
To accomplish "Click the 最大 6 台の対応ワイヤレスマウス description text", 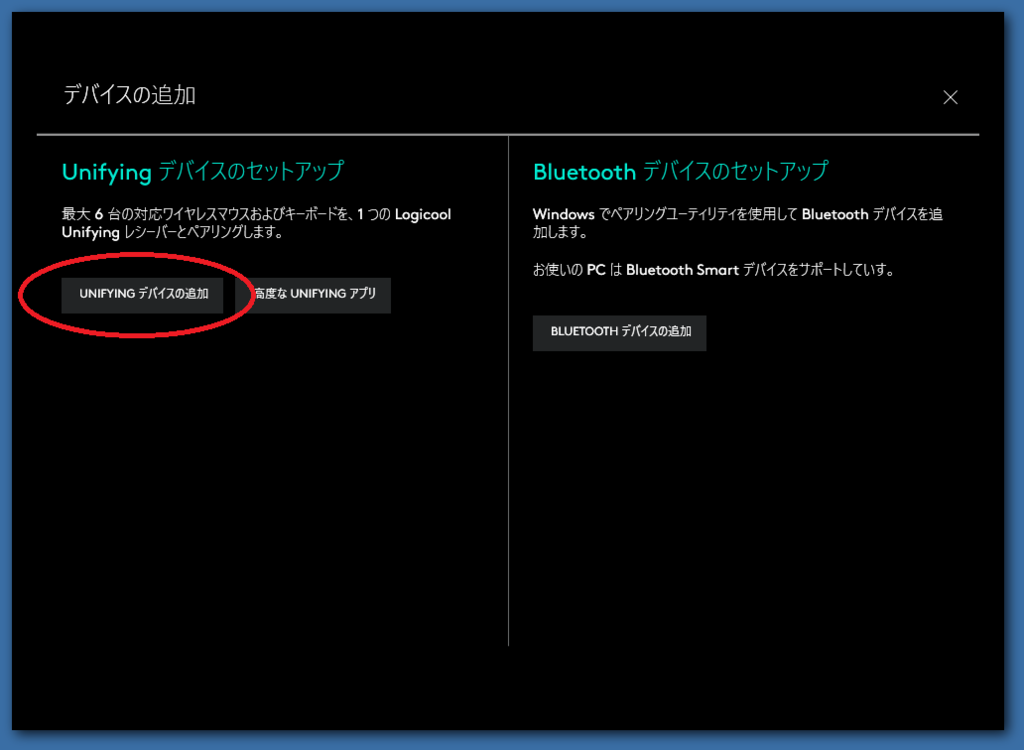I will click(256, 223).
